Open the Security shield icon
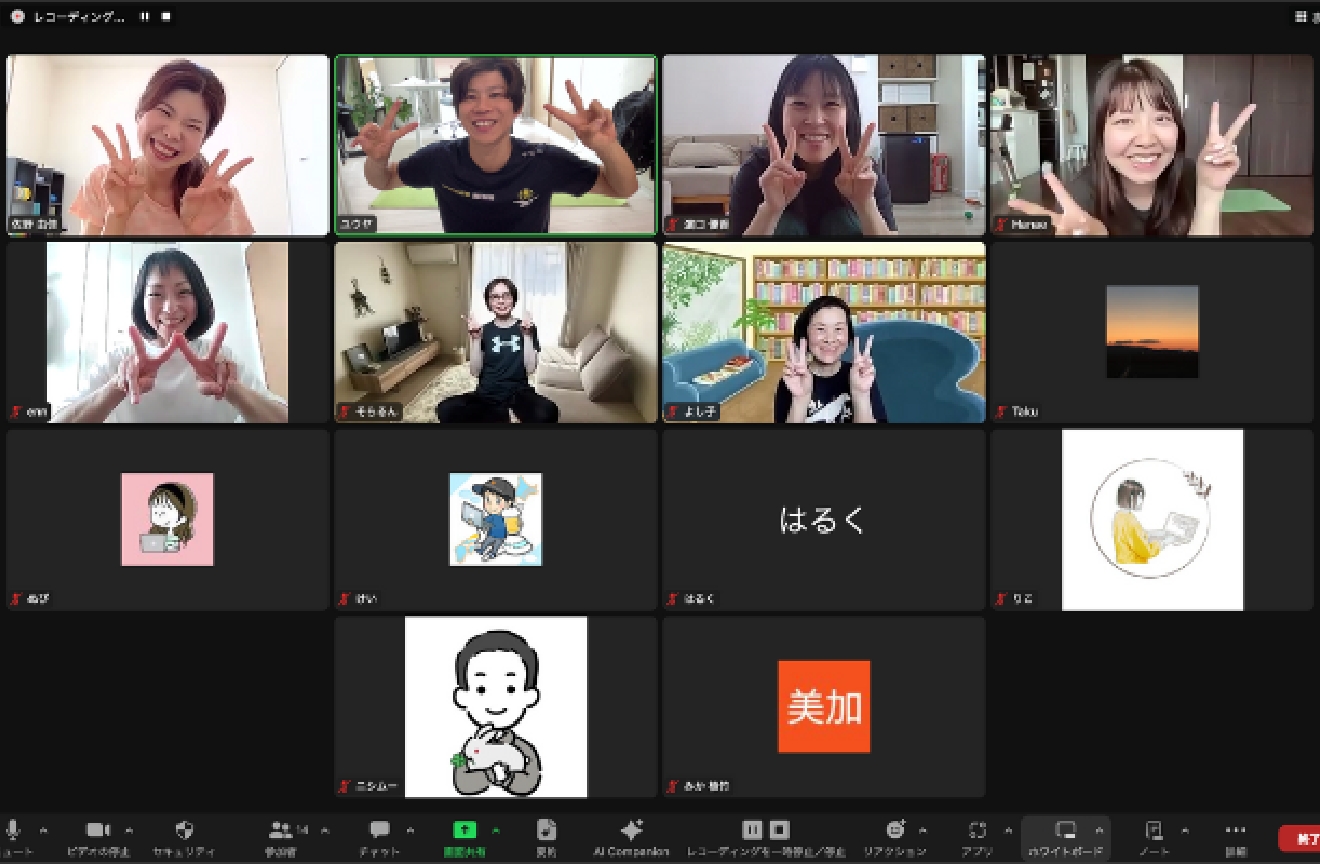This screenshot has height=864, width=1320. 184,831
